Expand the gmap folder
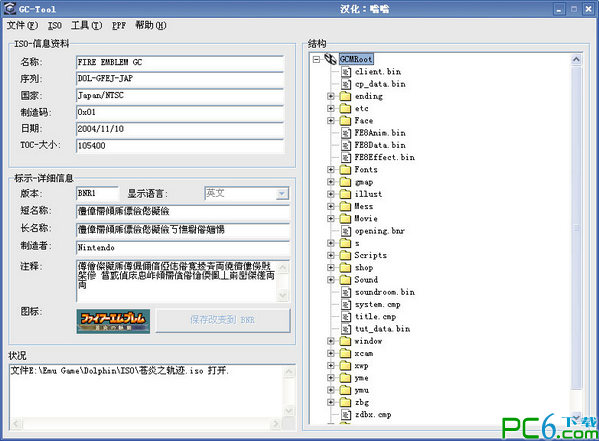Image resolution: width=599 pixels, height=441 pixels. (x=331, y=182)
